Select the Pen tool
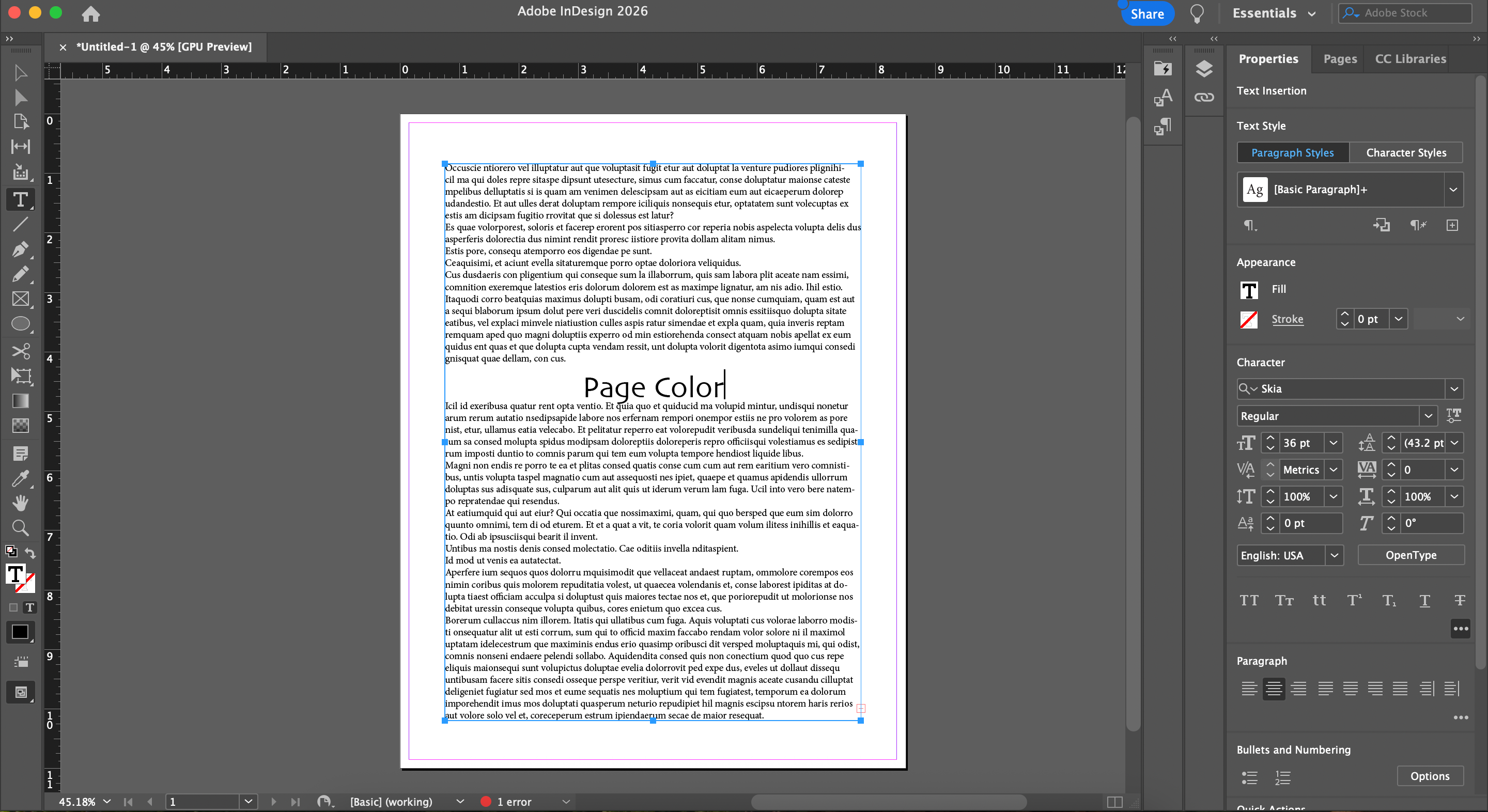 click(20, 249)
